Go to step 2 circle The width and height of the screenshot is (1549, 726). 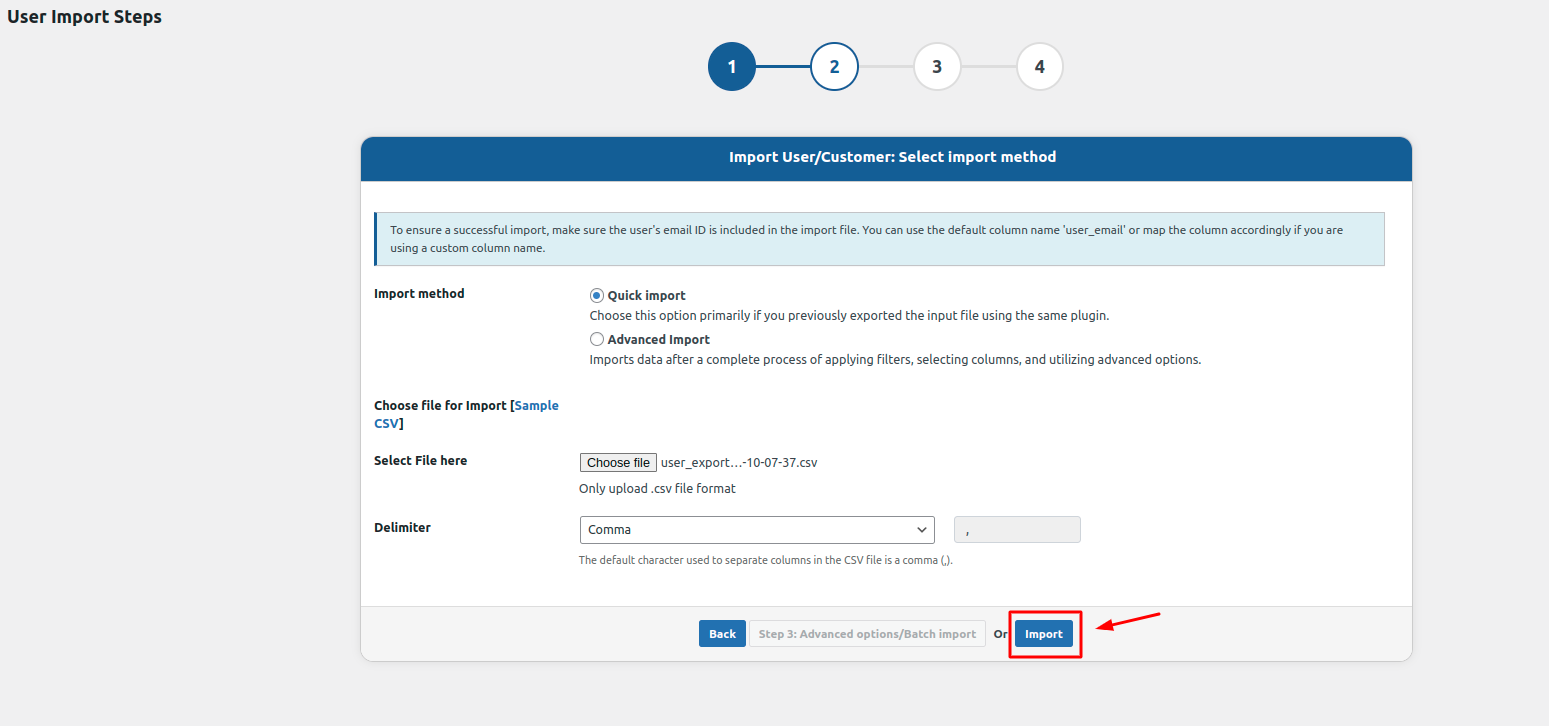(834, 67)
